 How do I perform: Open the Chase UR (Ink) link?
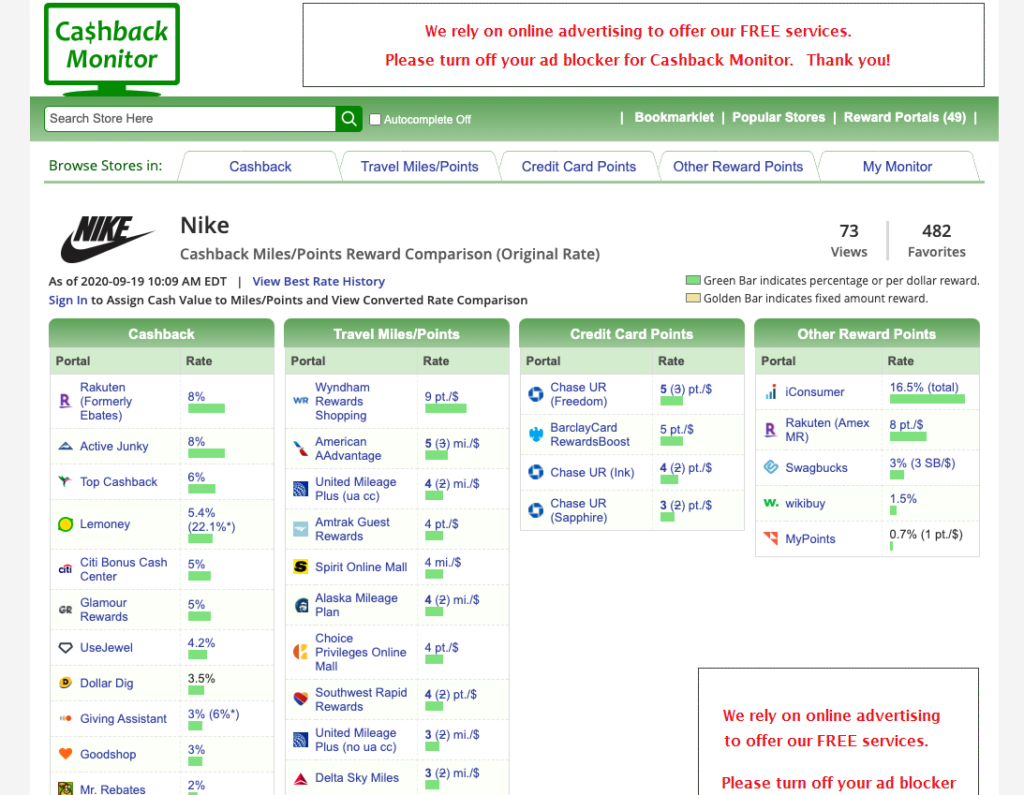pos(592,472)
